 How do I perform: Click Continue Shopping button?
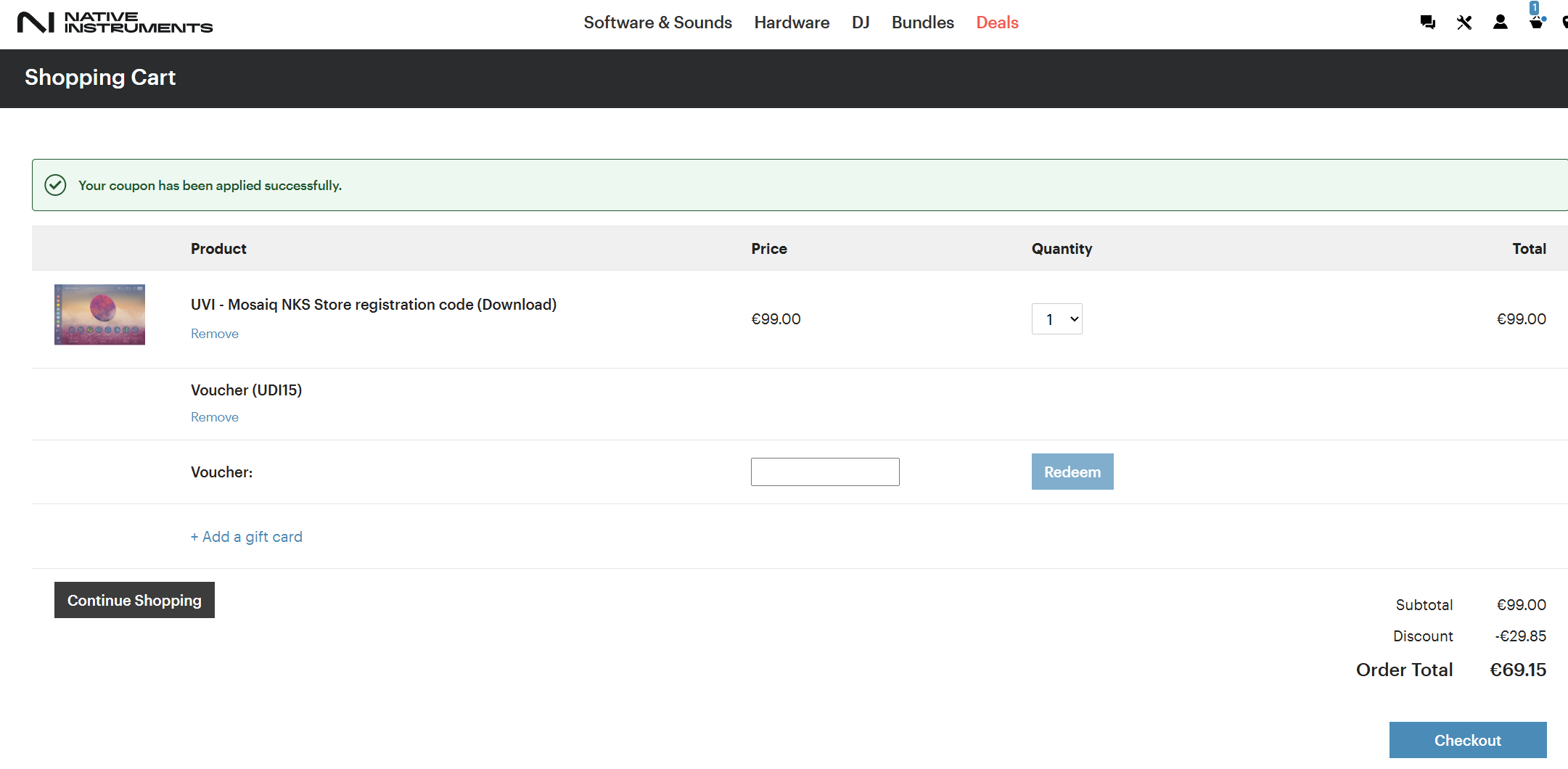tap(134, 600)
